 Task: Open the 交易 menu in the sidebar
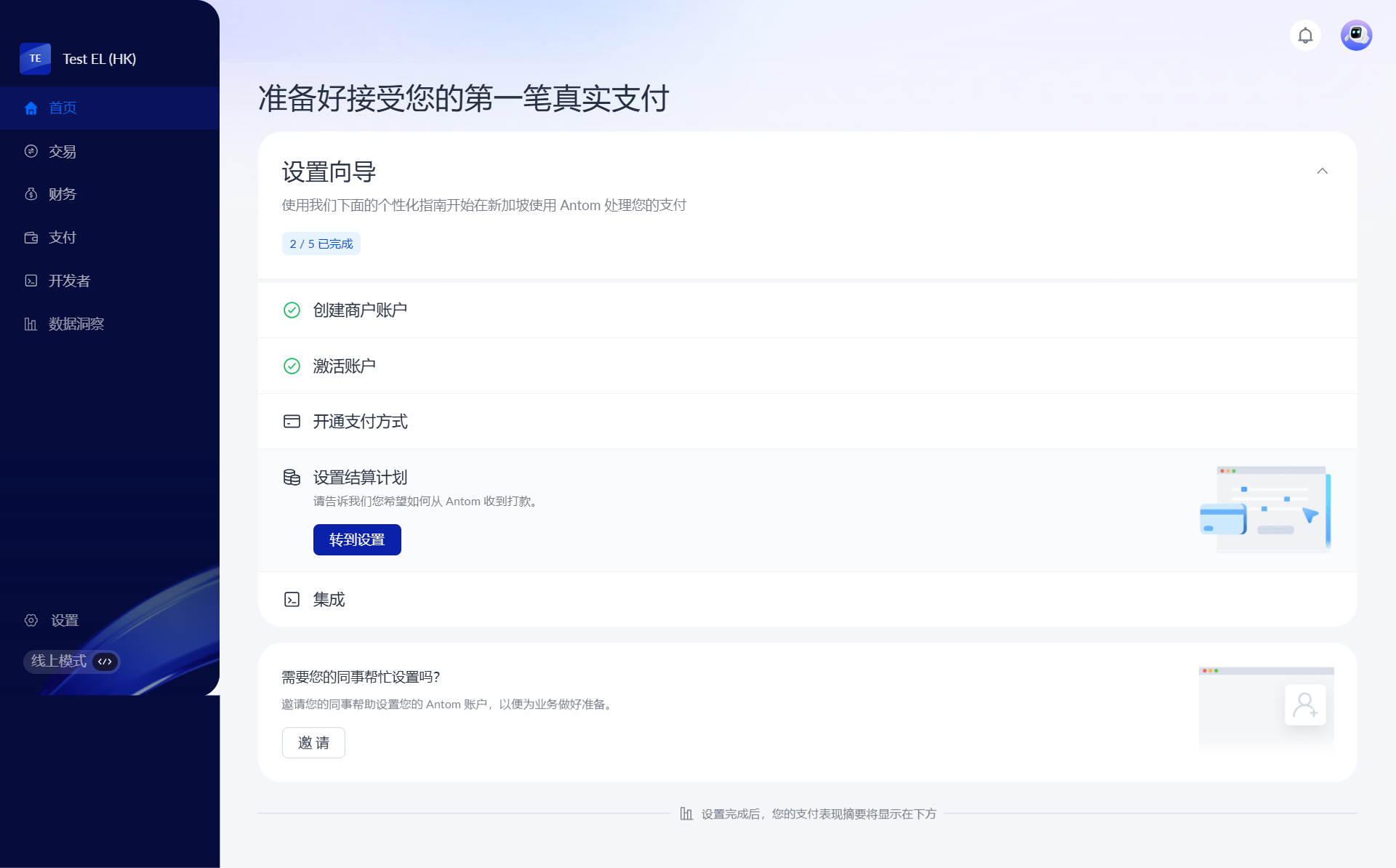[x=63, y=151]
